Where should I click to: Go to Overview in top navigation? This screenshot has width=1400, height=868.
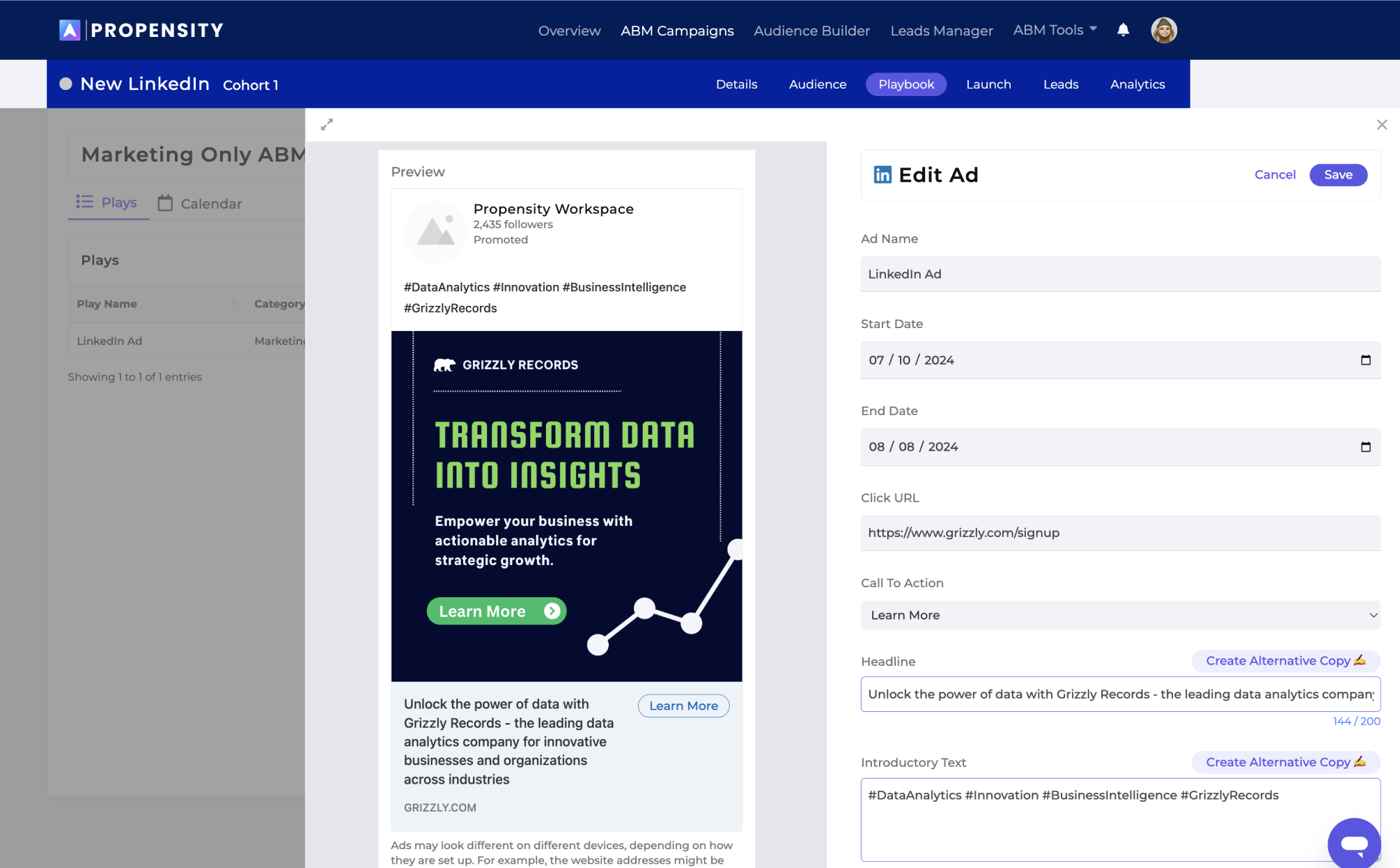[x=569, y=31]
